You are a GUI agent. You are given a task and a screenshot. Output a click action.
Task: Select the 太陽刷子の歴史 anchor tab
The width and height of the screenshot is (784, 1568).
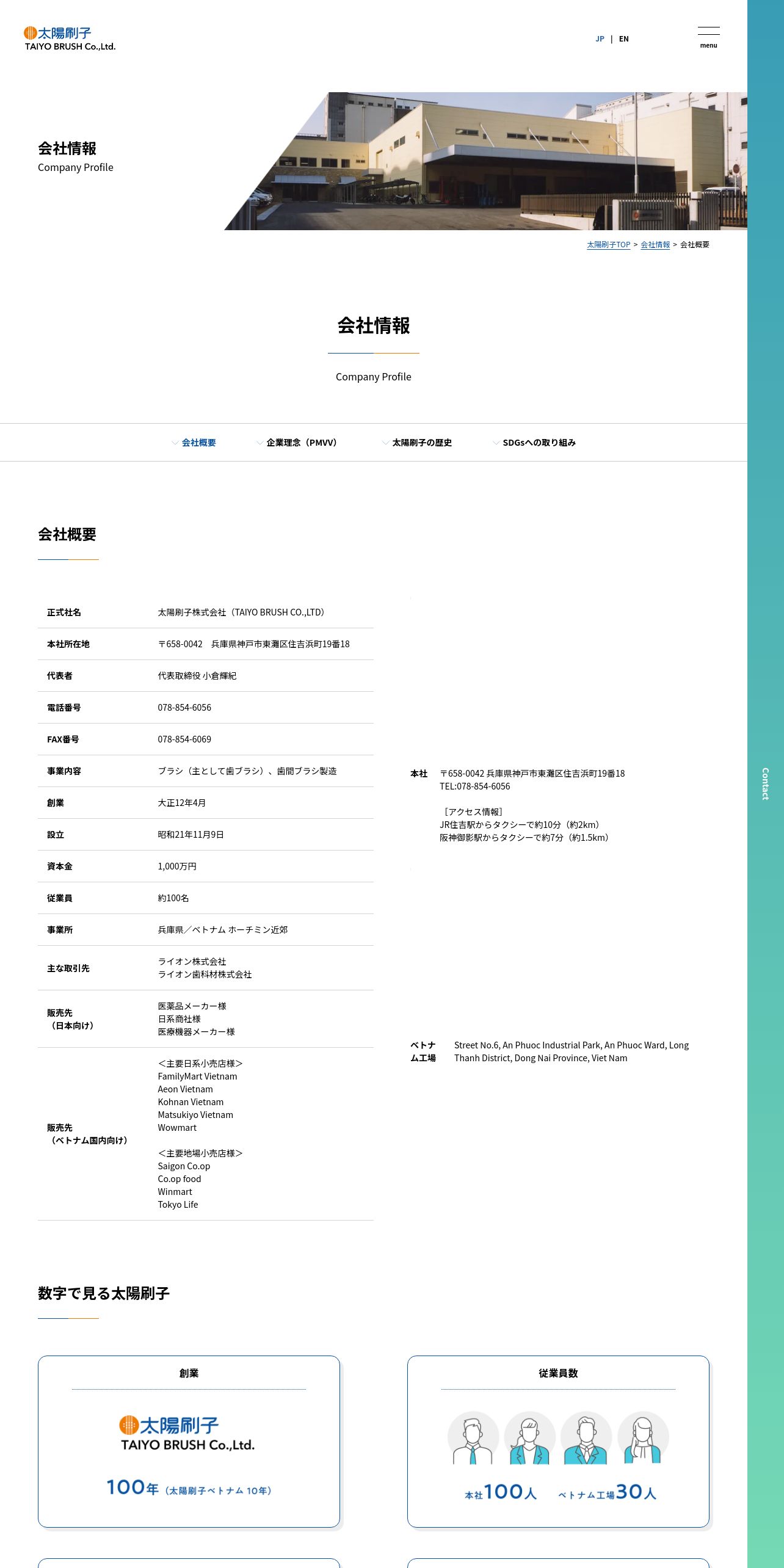422,443
